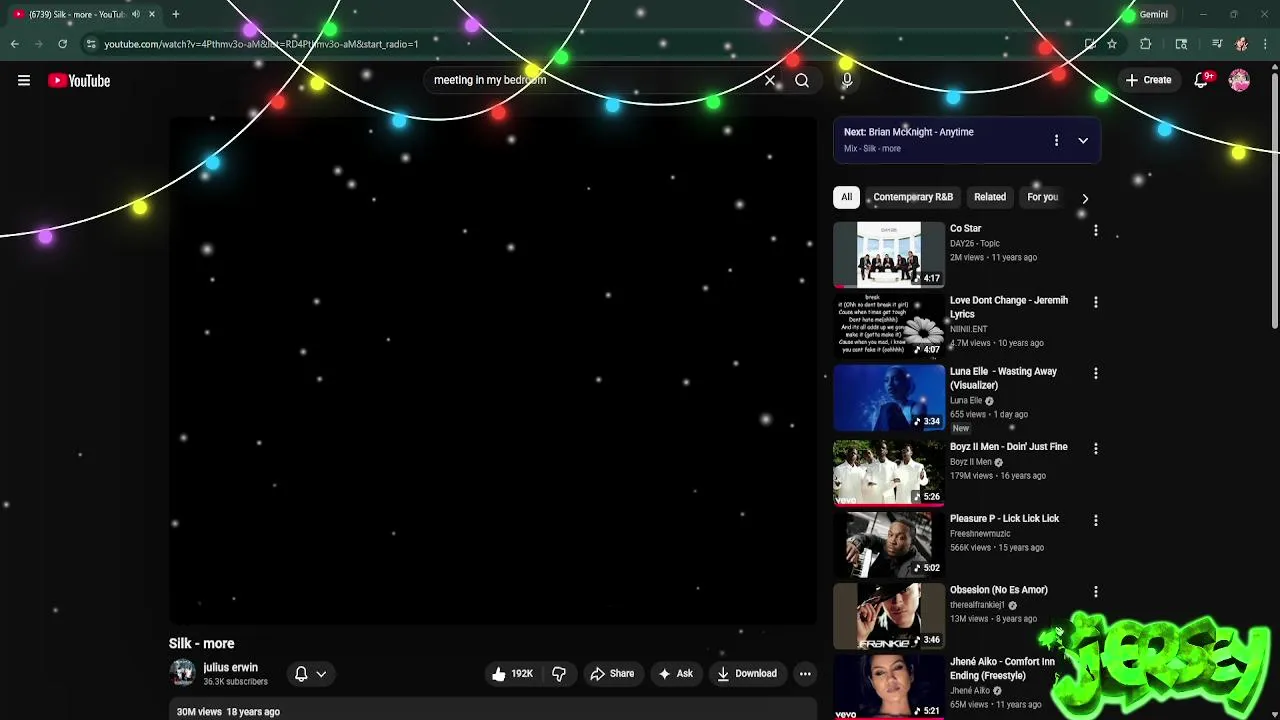This screenshot has width=1280, height=720.
Task: Open the julius erwin channel link
Action: (230, 668)
